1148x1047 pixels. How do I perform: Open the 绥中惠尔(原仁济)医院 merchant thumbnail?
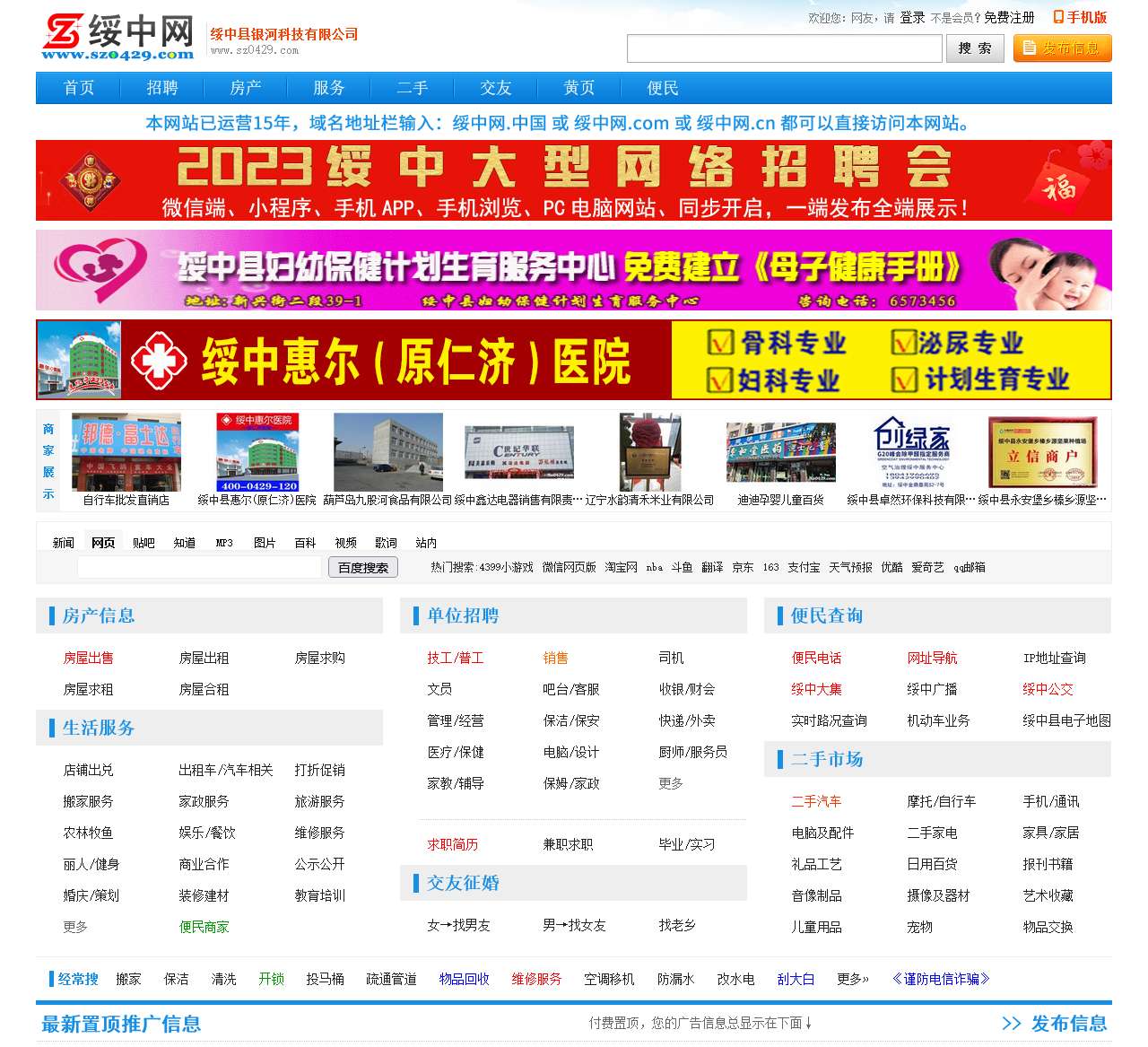(x=257, y=452)
